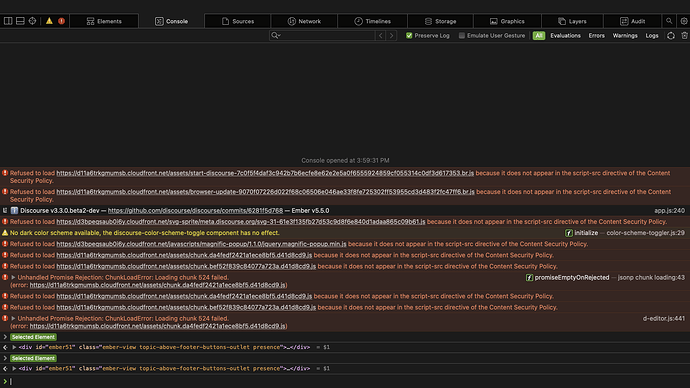Click the yellow warning count icon in toolbar
The width and height of the screenshot is (690, 388).
coord(49,21)
